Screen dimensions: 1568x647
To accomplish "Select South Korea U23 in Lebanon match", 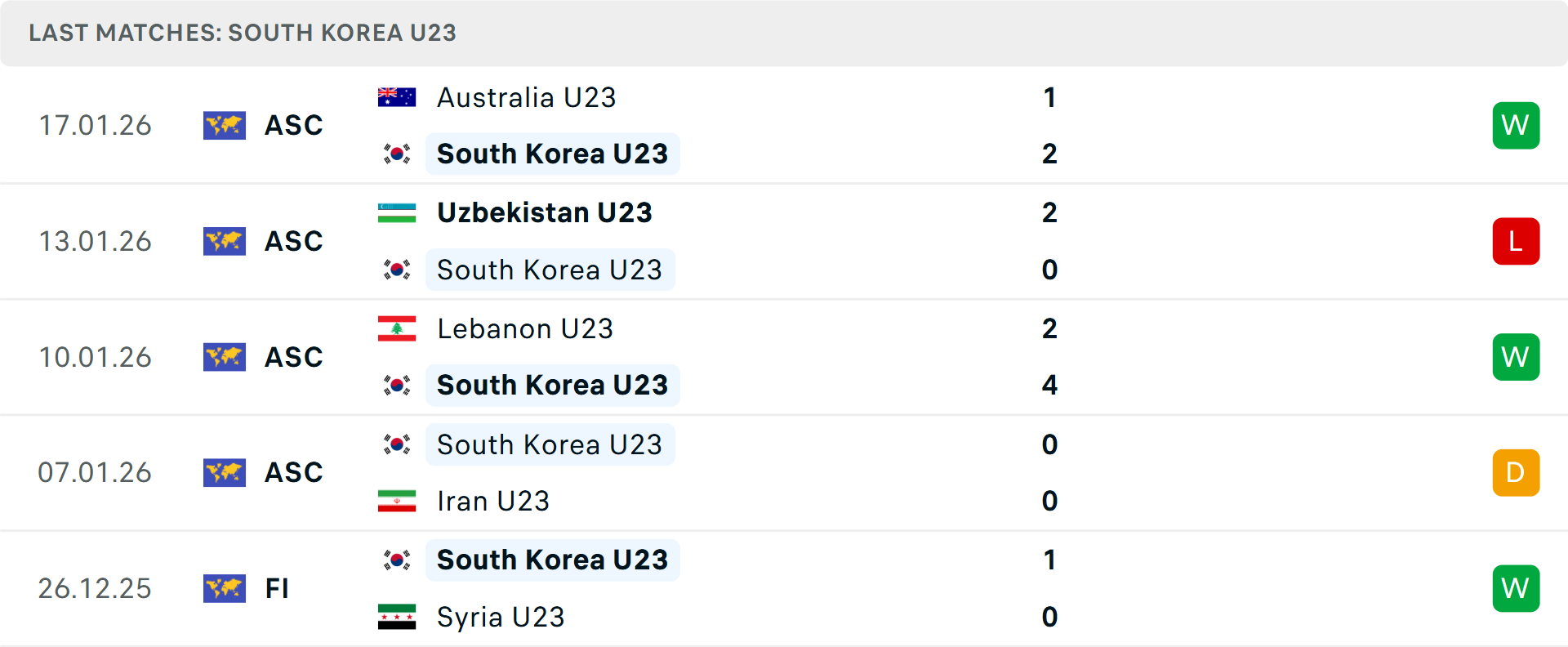I will (x=552, y=385).
